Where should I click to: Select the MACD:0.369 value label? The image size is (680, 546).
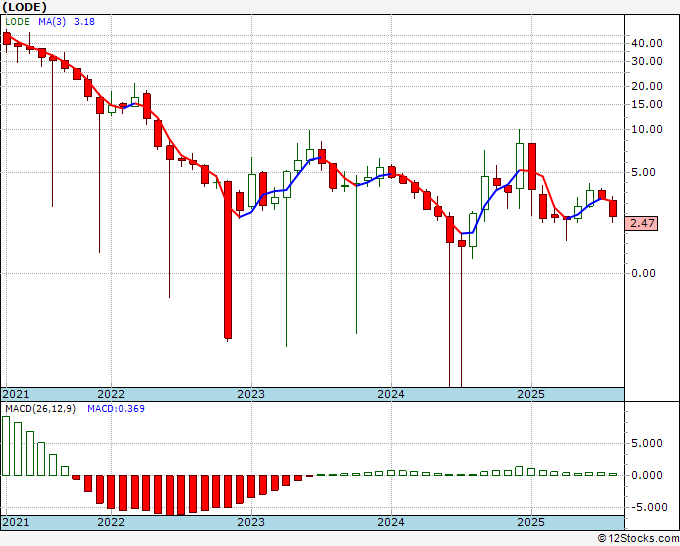click(116, 409)
